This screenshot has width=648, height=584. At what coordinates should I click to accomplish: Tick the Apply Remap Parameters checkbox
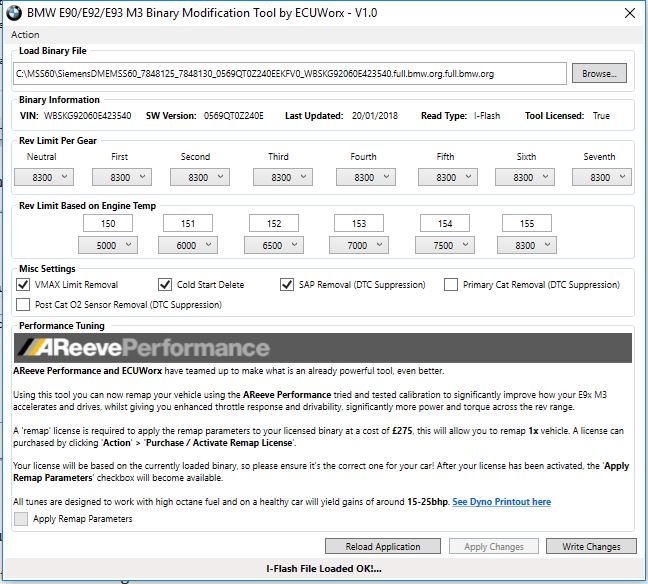(x=21, y=519)
